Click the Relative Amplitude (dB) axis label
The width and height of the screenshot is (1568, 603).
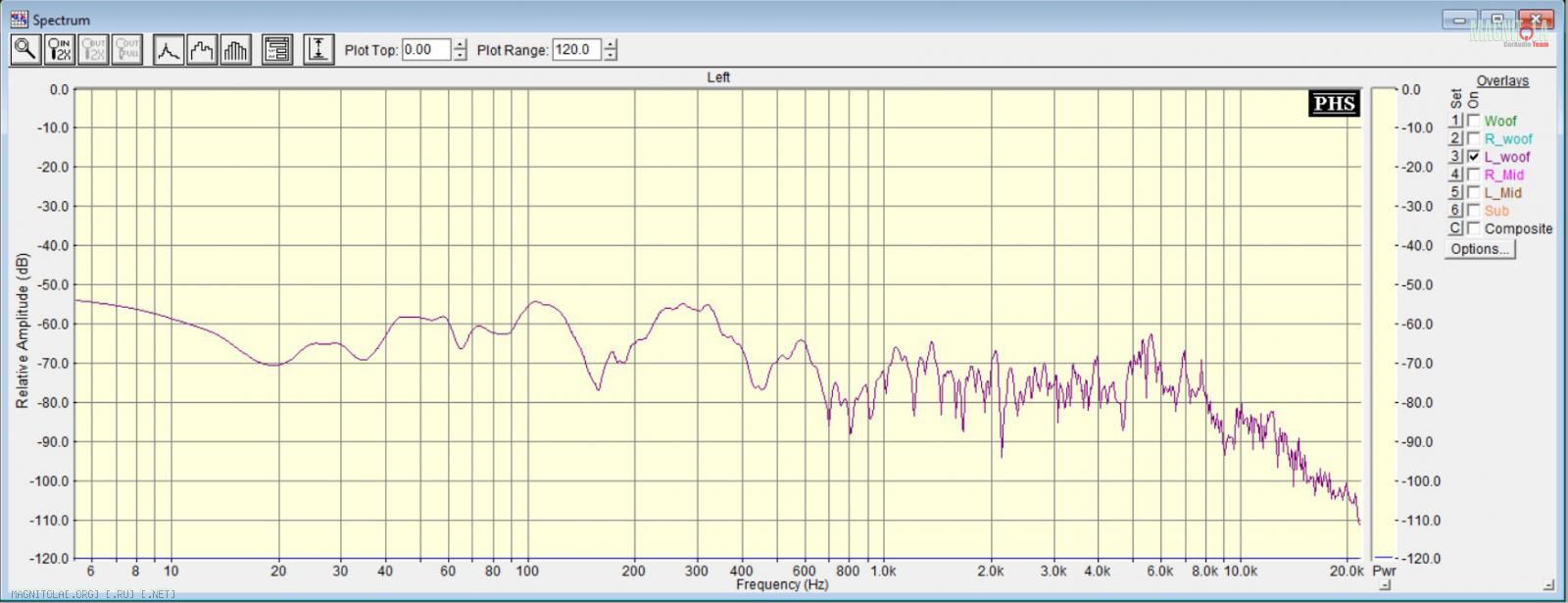(x=22, y=330)
